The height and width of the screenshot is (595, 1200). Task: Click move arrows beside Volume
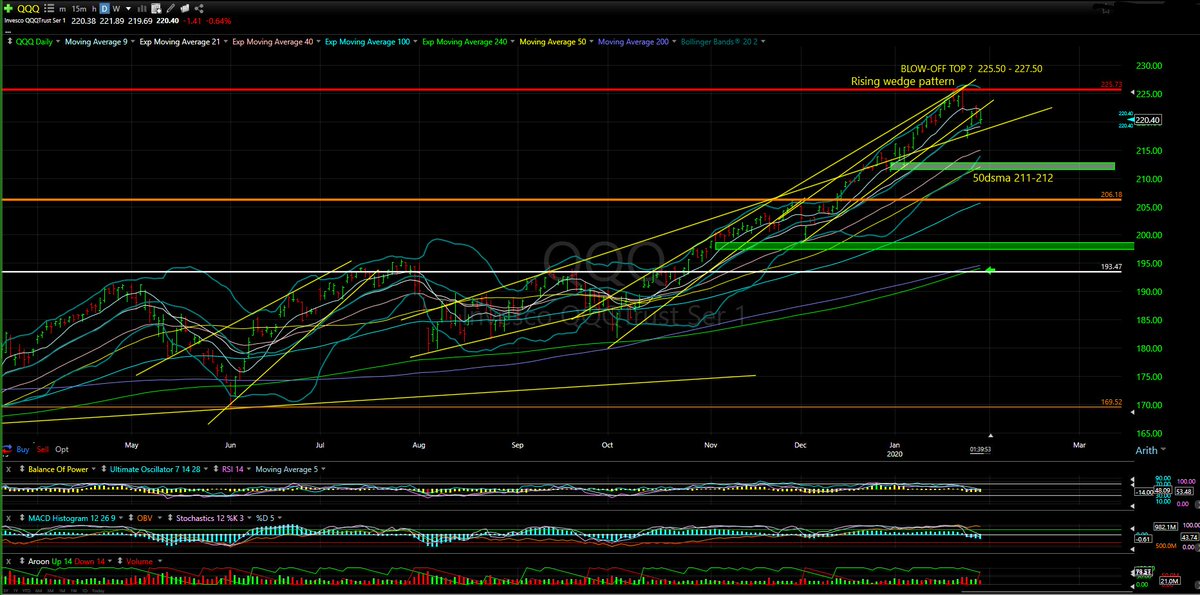(x=120, y=561)
